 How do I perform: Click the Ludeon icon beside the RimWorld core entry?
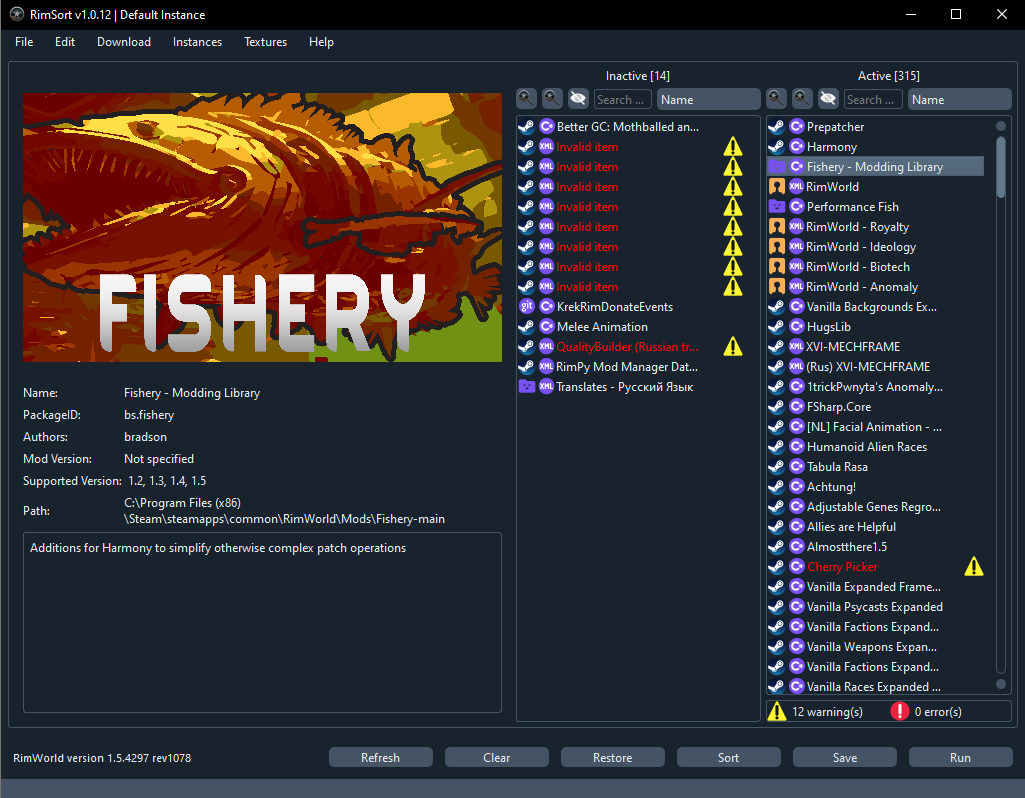coord(776,187)
